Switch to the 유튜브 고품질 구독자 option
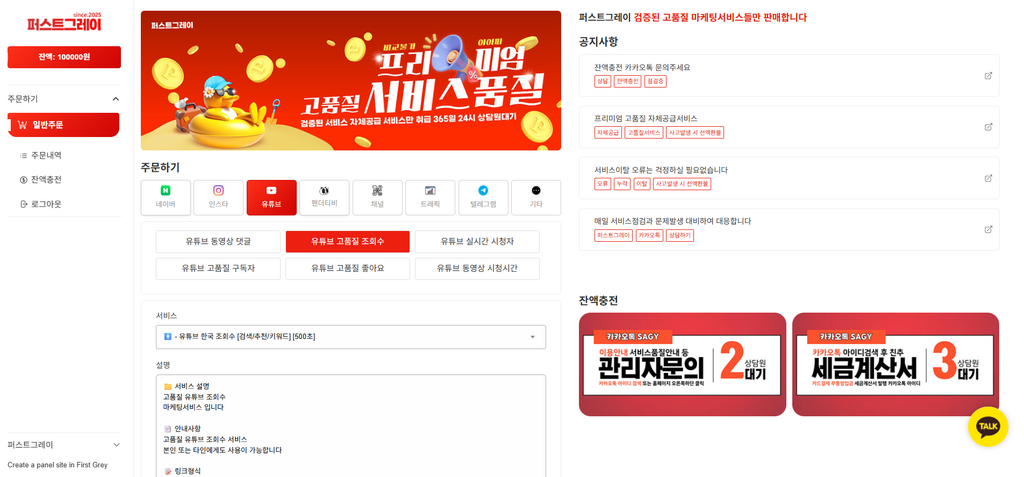The image size is (1024, 477). (218, 269)
